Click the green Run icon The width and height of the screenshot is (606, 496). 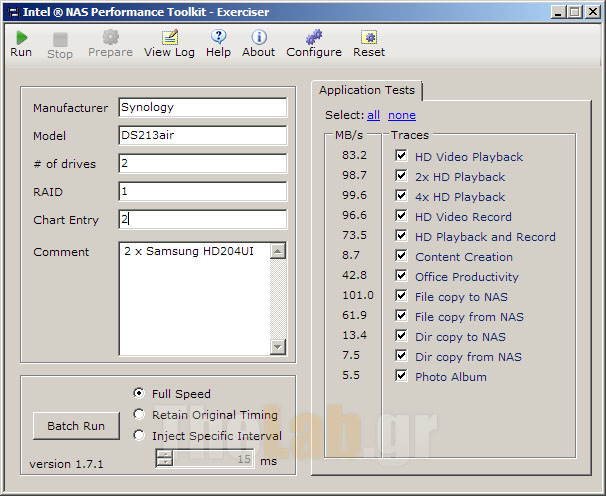point(22,38)
